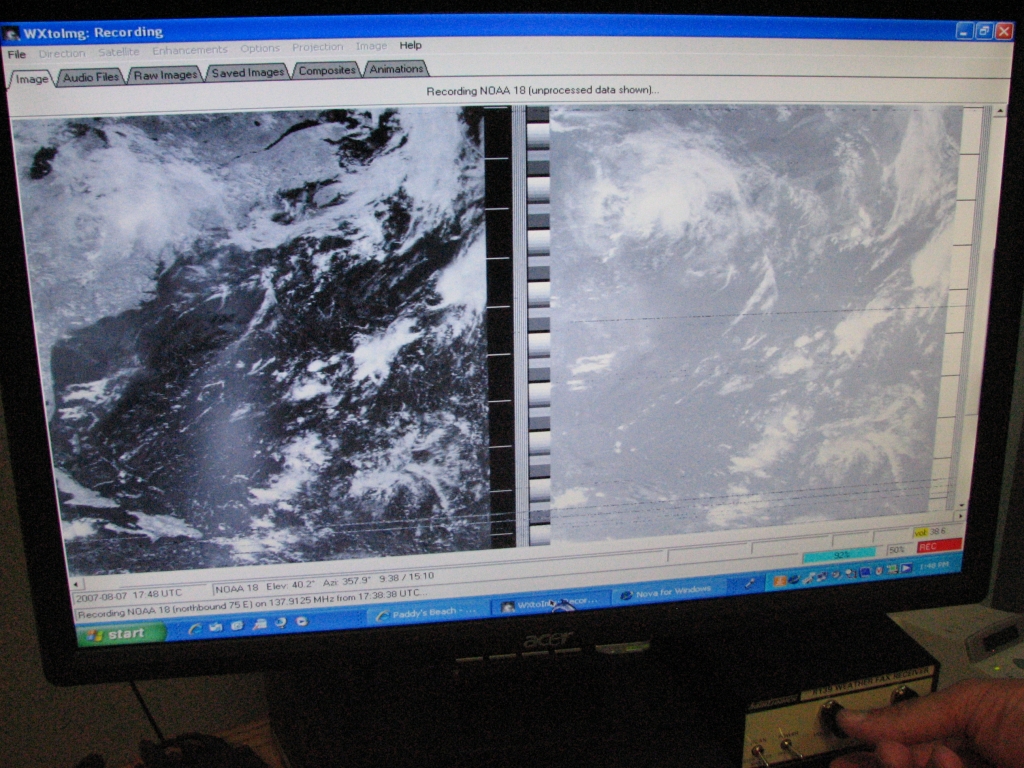Click the 50% status box

[x=897, y=550]
